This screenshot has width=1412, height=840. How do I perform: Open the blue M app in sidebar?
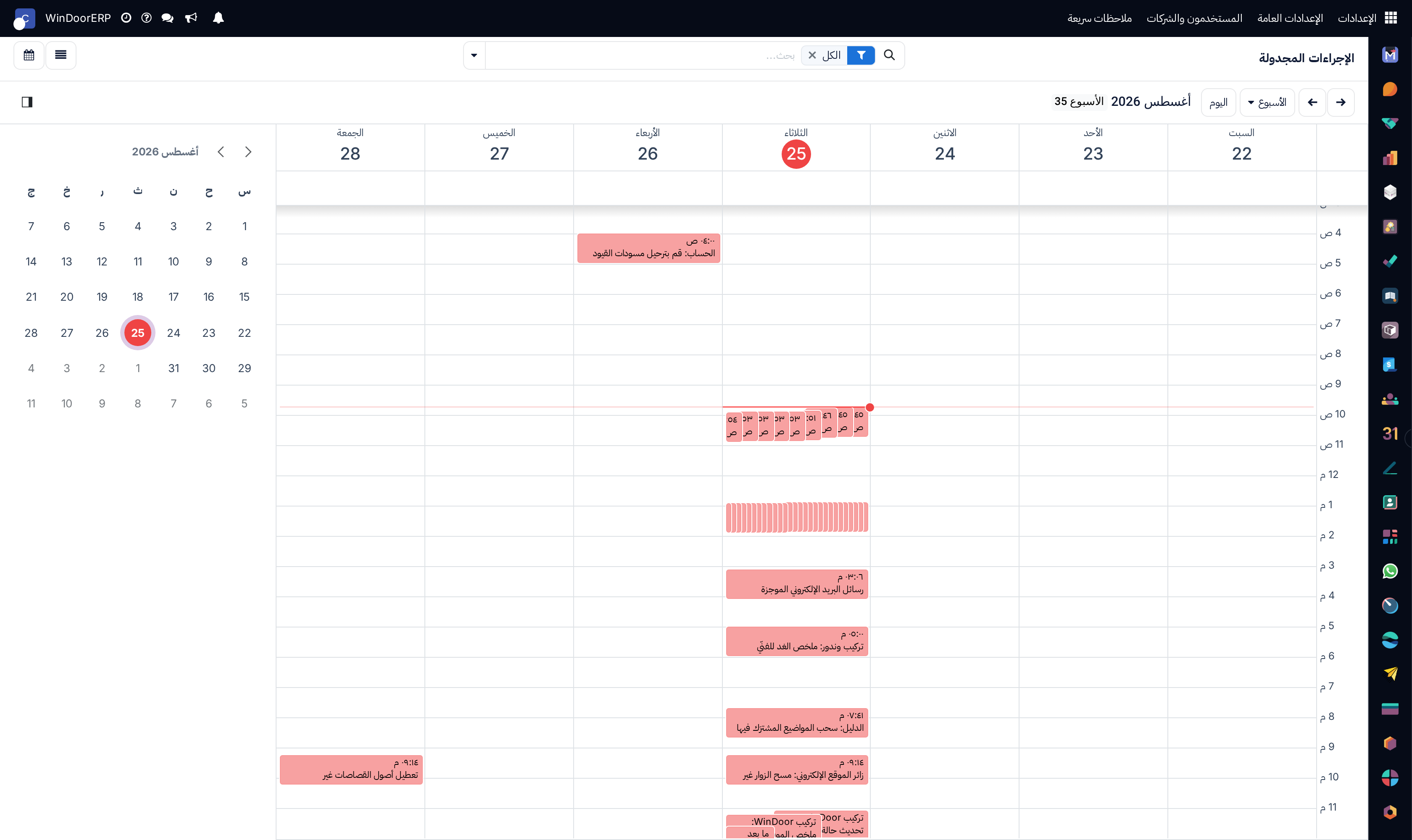(x=1390, y=55)
